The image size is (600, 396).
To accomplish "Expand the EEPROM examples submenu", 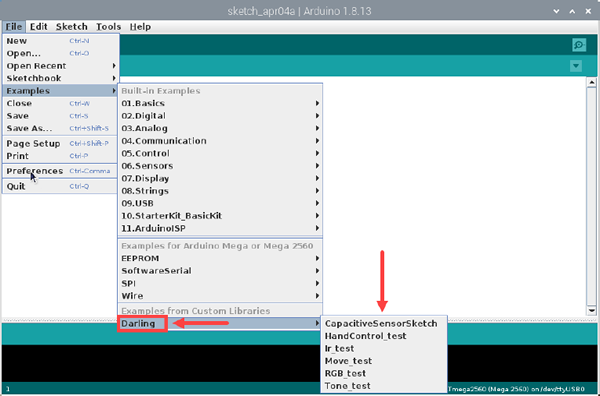I will pyautogui.click(x=220, y=258).
